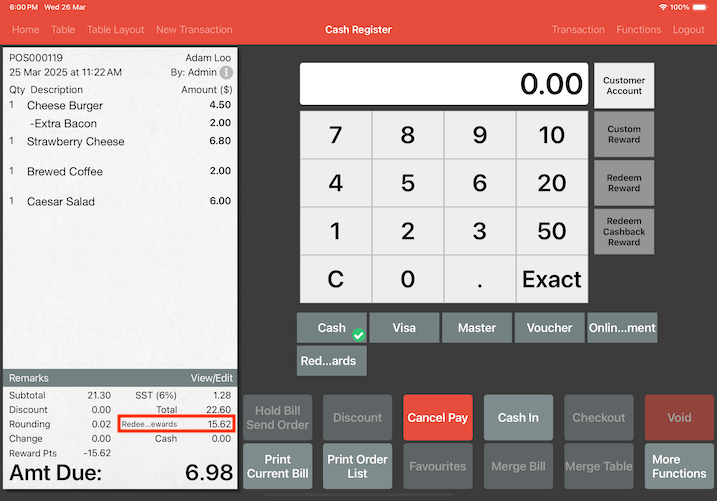This screenshot has width=717, height=501.
Task: Tap keypad digit 0
Action: point(408,279)
